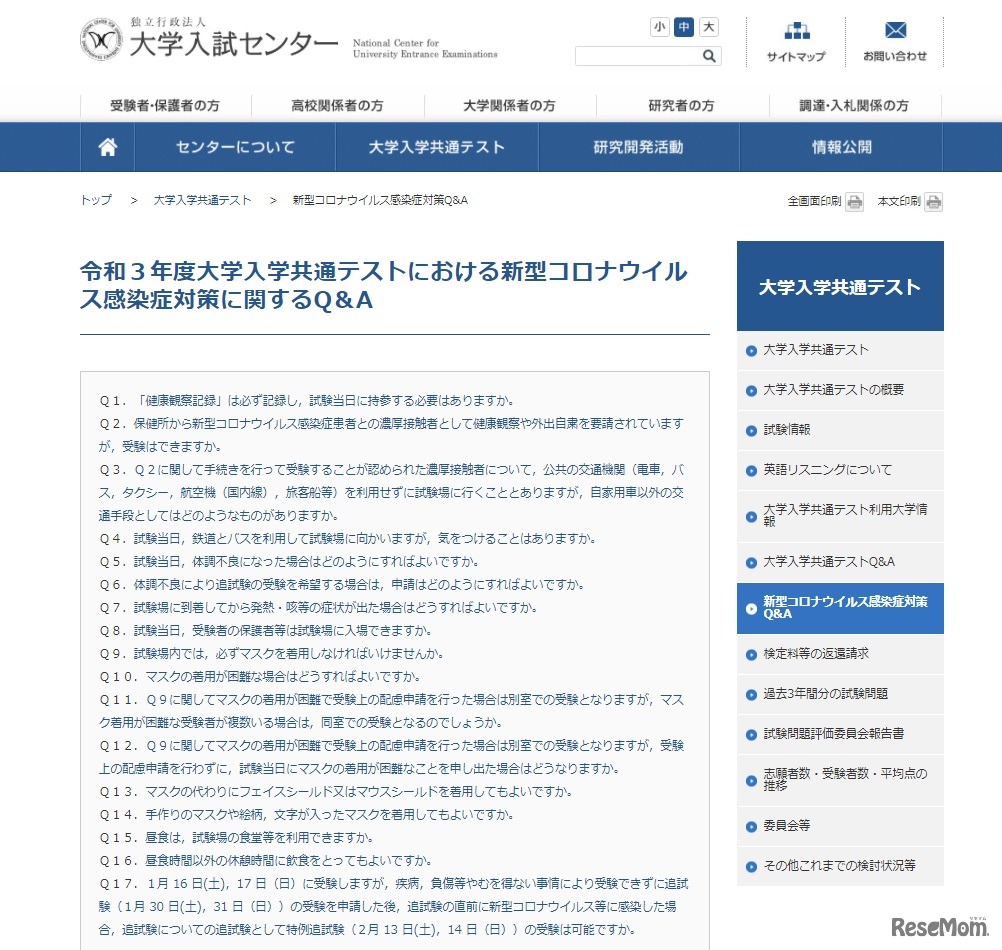Open 情報公開 menu
This screenshot has height=950, width=1002.
pos(841,147)
